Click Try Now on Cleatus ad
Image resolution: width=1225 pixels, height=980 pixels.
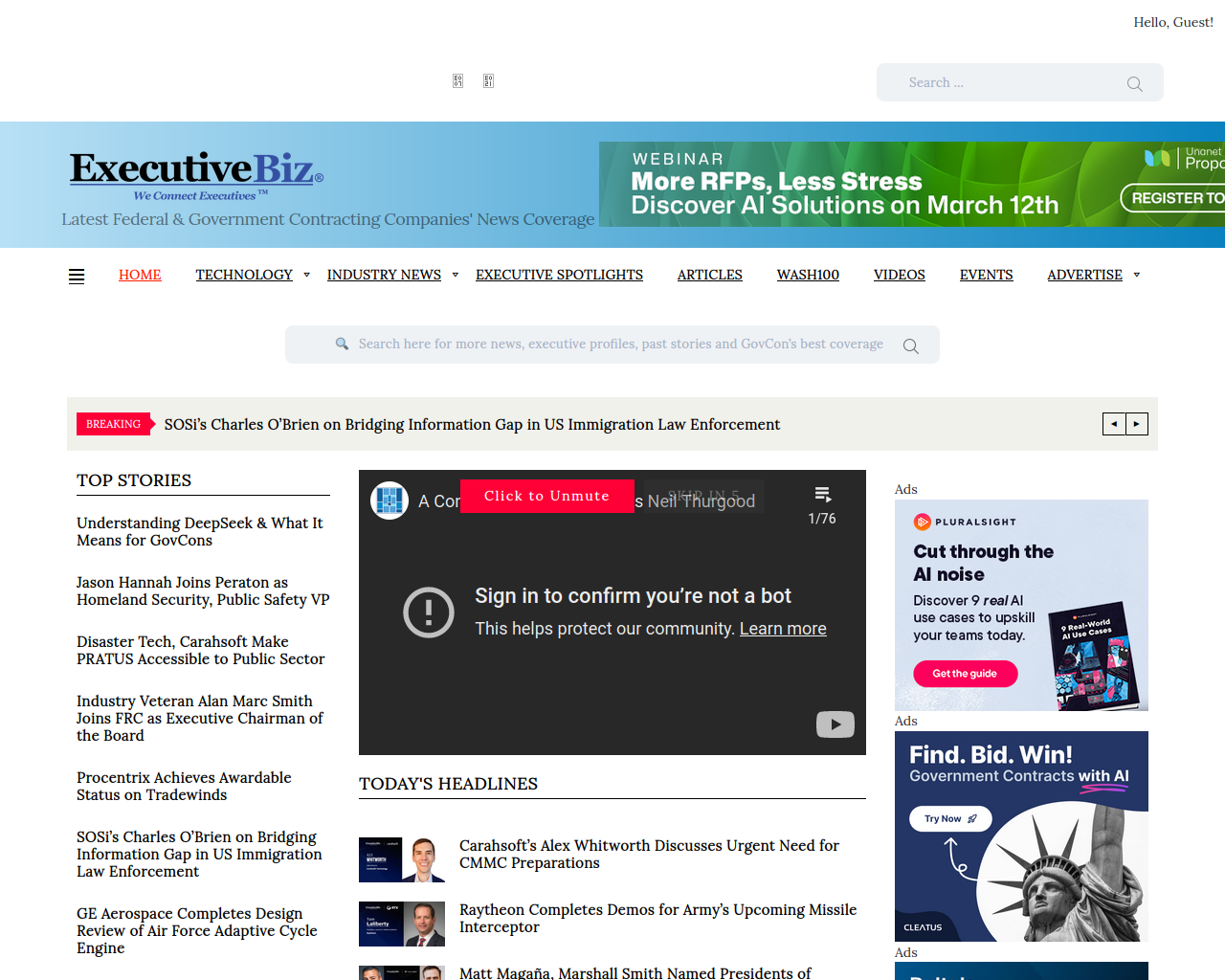pos(950,818)
